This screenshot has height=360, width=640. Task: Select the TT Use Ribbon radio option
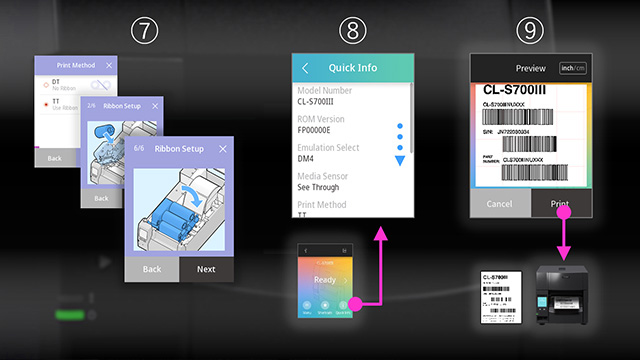pos(46,104)
